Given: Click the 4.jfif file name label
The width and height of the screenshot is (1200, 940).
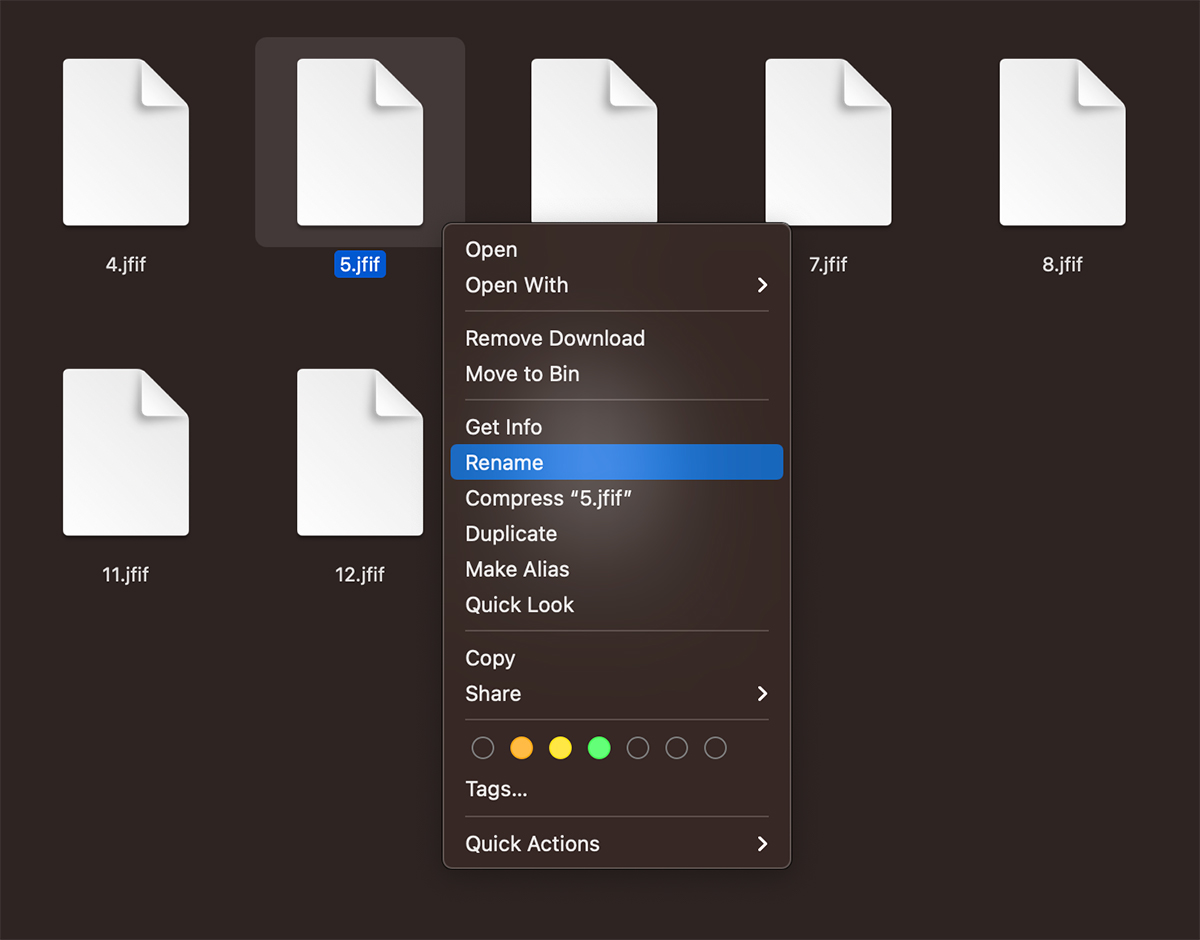Looking at the screenshot, I should [126, 265].
